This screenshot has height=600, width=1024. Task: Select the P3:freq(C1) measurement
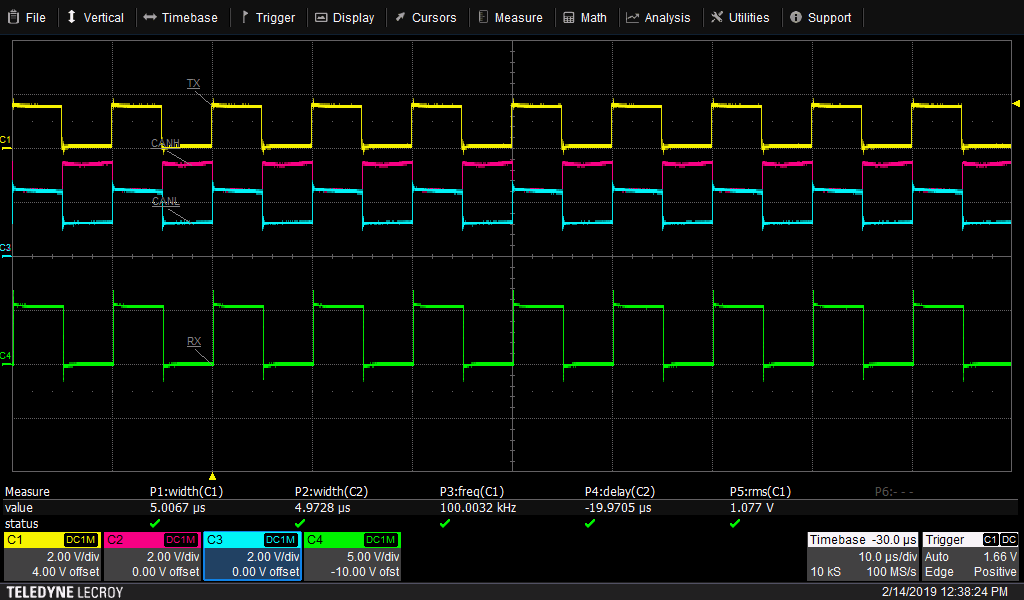coord(472,492)
